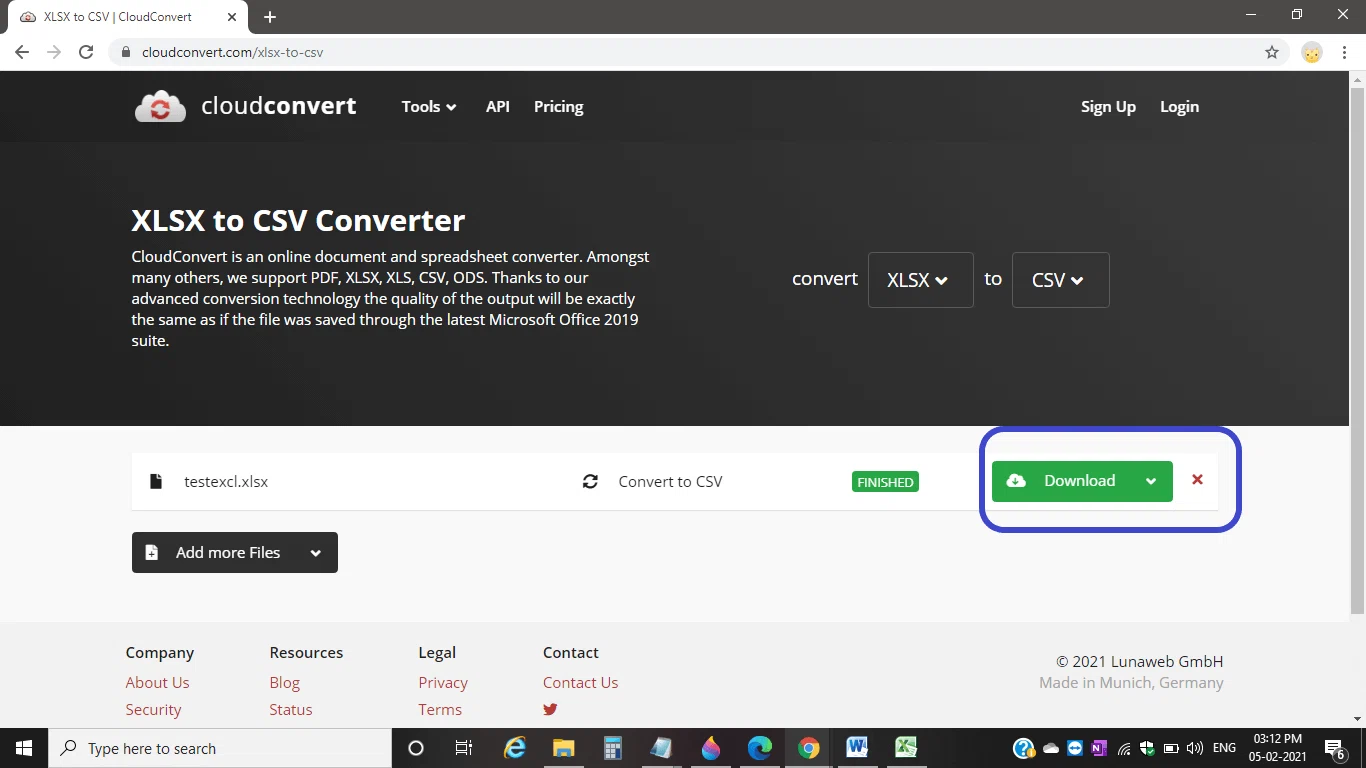Click the file icon next to testexcl.xlsx
The image size is (1366, 768).
click(155, 481)
